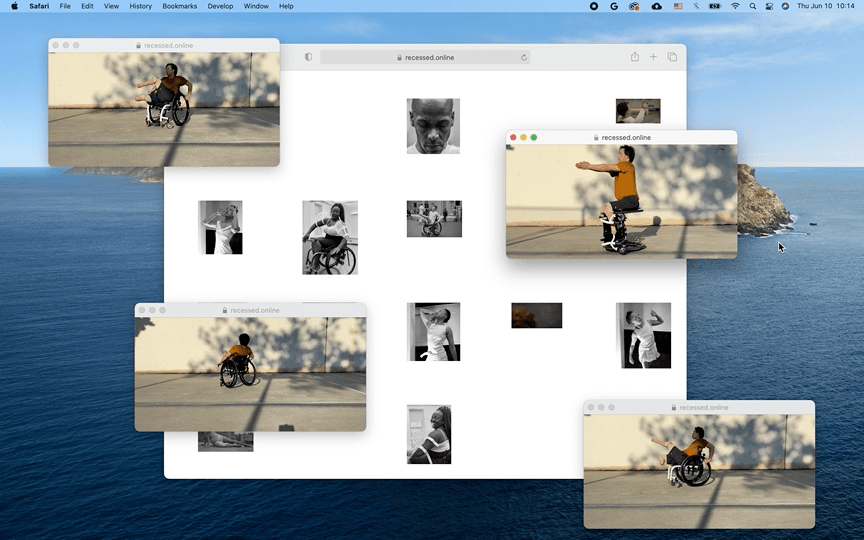864x540 pixels.
Task: Click the Bluetooth icon in menu bar
Action: click(696, 6)
